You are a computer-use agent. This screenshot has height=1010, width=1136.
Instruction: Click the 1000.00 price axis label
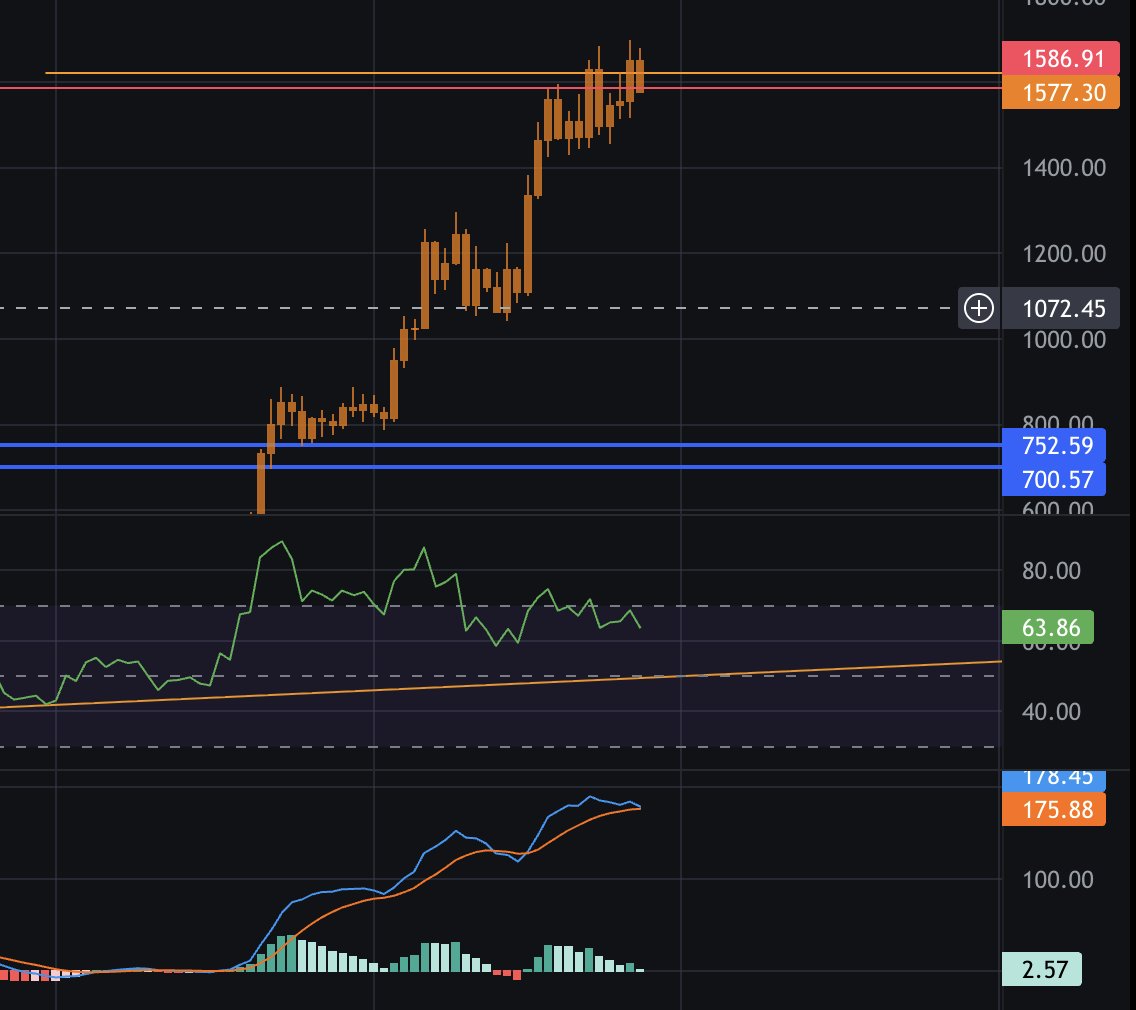(x=1064, y=340)
